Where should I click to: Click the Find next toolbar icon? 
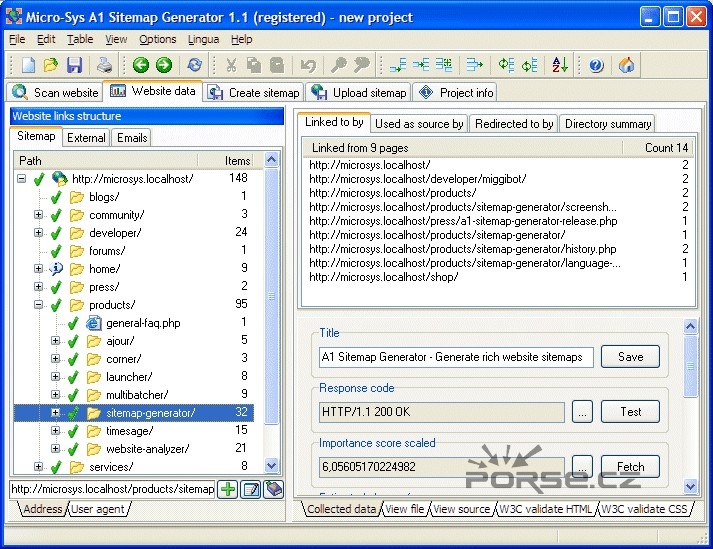tap(362, 65)
